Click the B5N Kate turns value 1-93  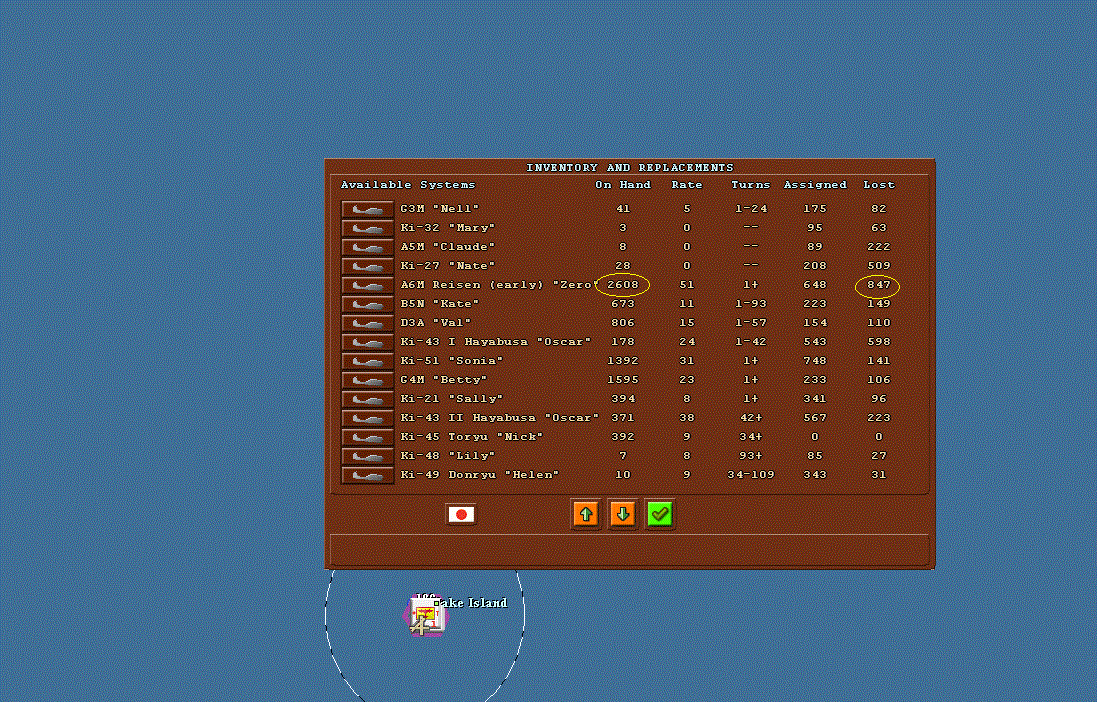(751, 304)
